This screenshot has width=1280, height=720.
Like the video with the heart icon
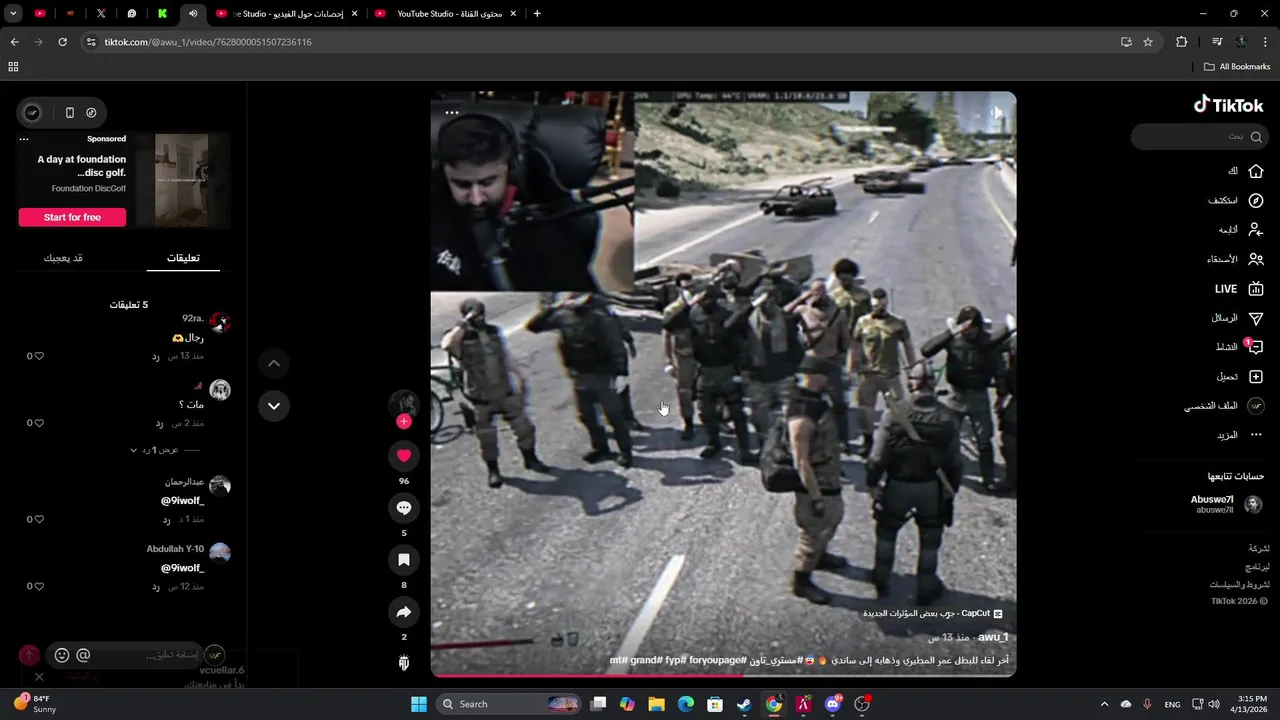pos(404,456)
